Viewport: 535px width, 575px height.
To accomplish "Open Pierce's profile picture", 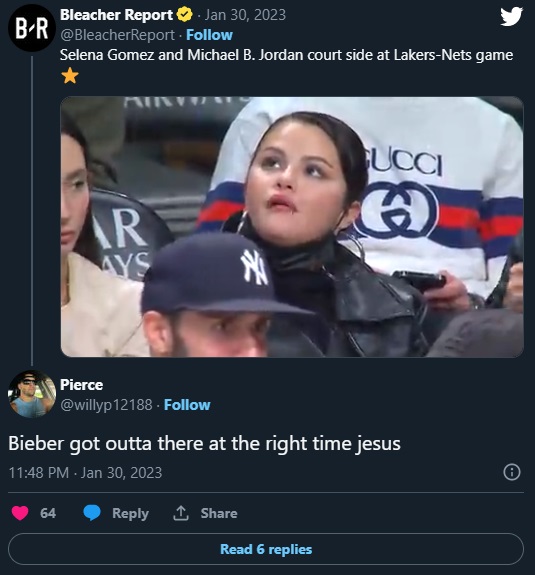I will 32,394.
